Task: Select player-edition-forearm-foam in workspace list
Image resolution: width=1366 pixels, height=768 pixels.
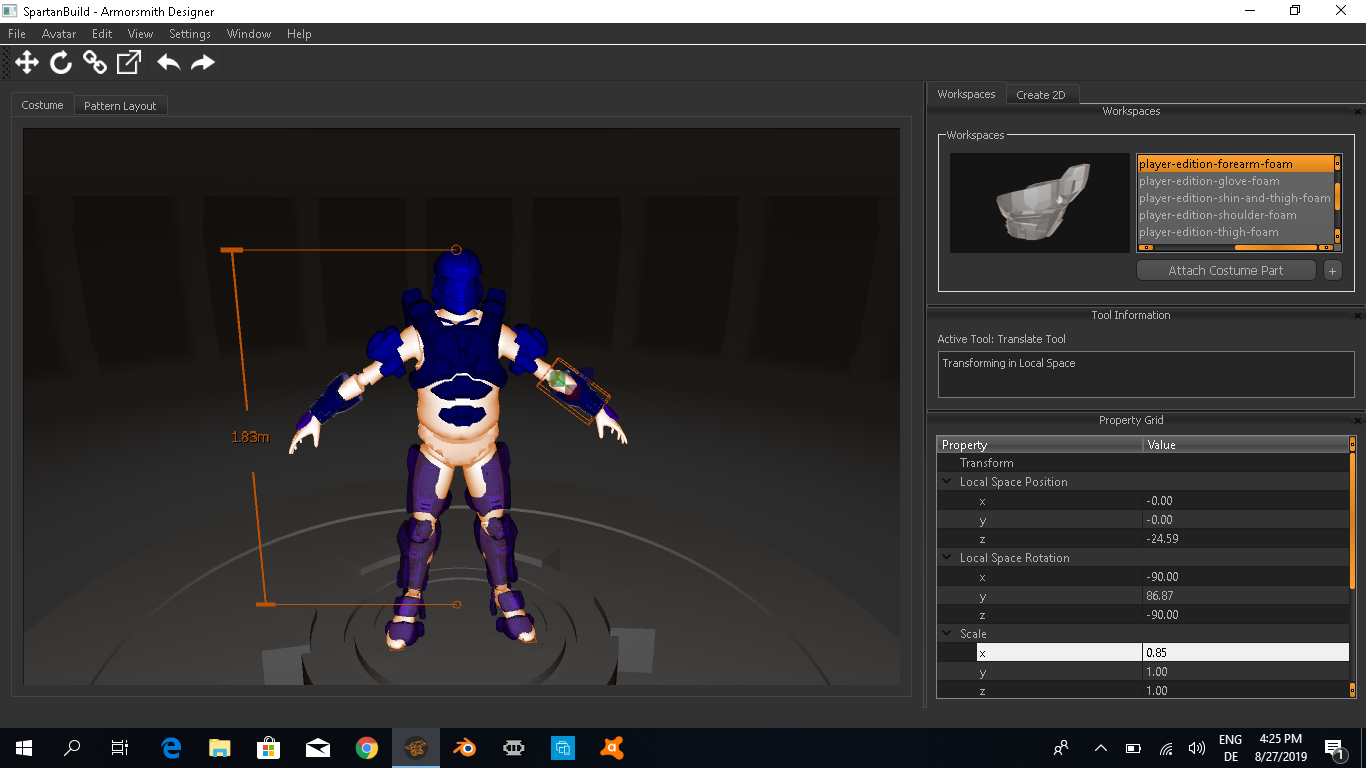Action: coord(1235,164)
